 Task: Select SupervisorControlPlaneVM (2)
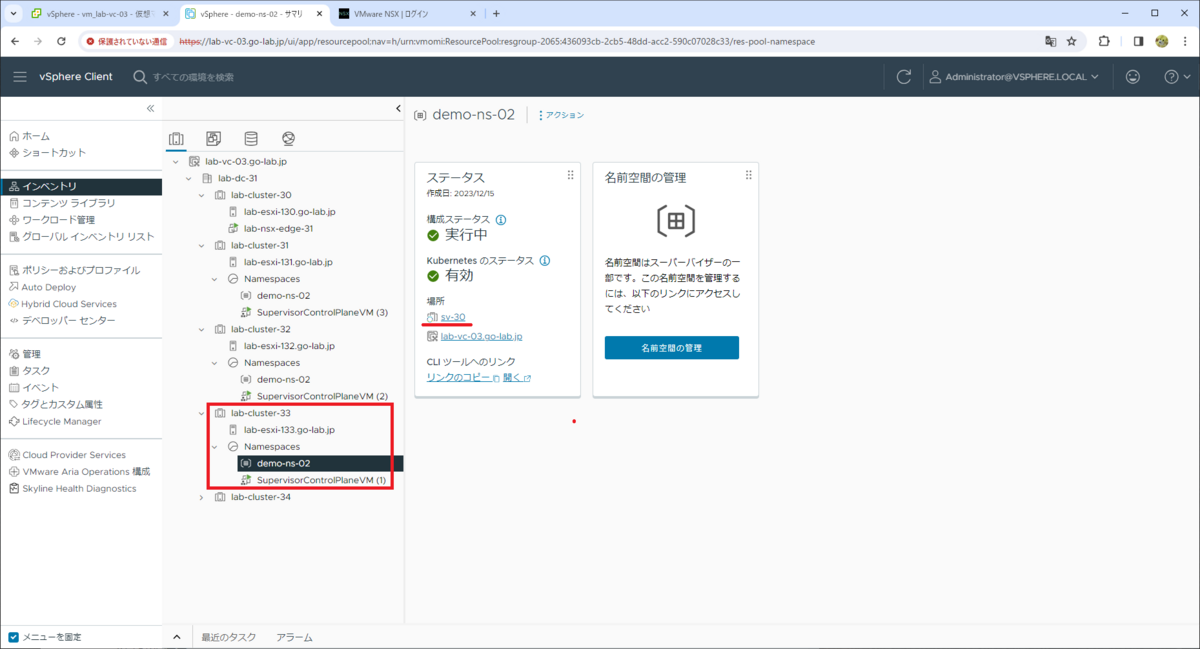coord(322,396)
